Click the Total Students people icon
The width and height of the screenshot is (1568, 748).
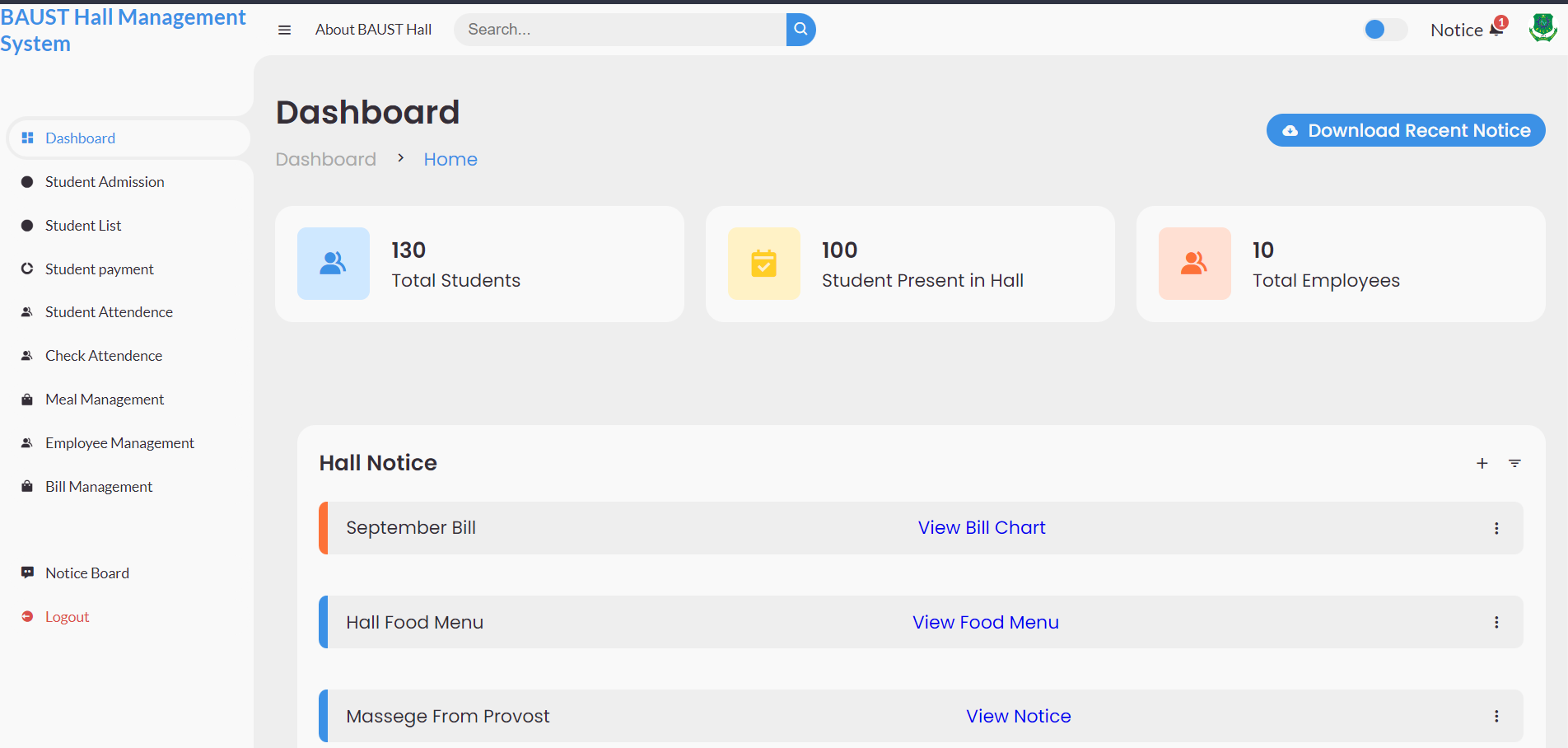click(x=334, y=264)
